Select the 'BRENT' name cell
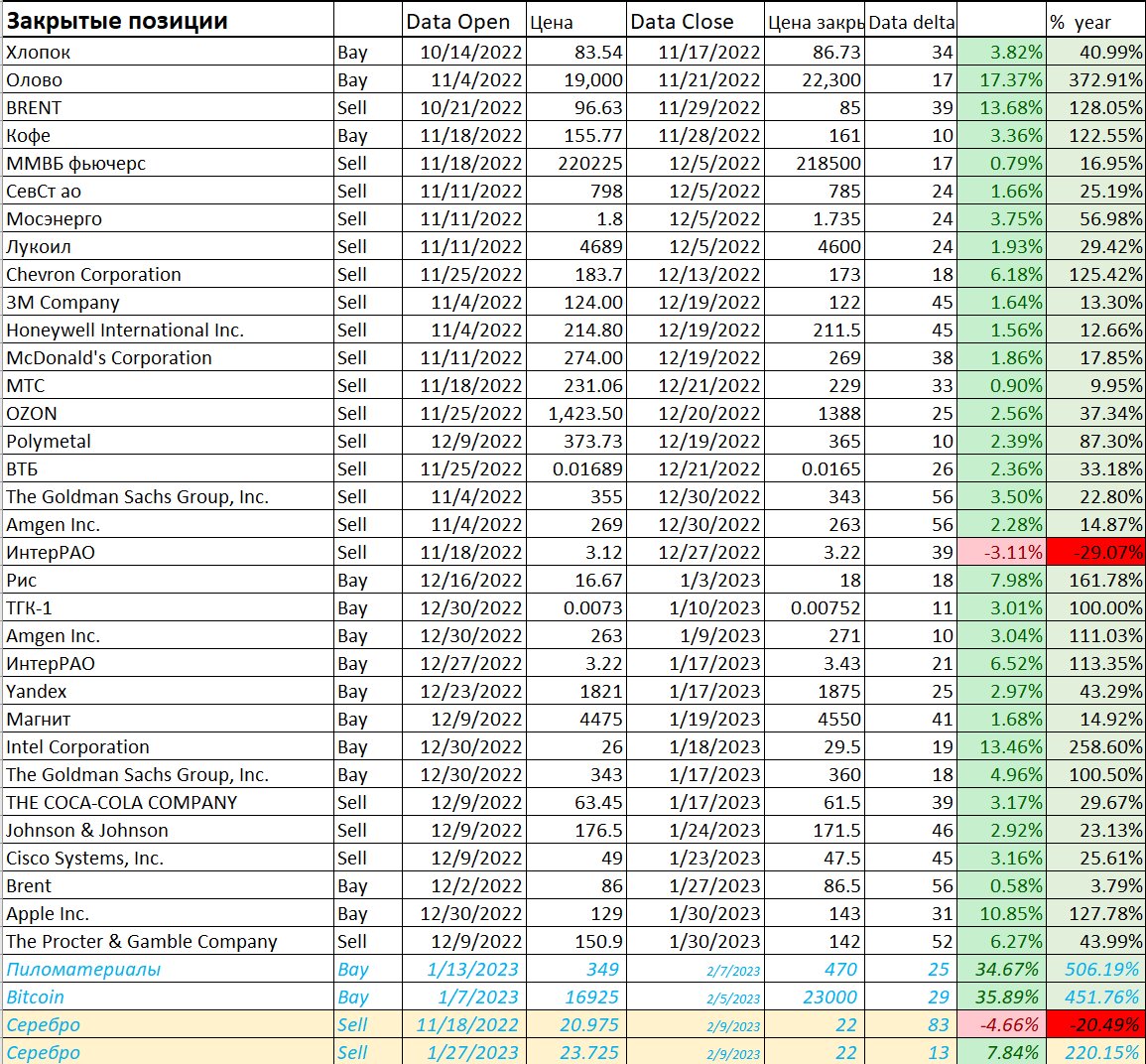 [168, 107]
